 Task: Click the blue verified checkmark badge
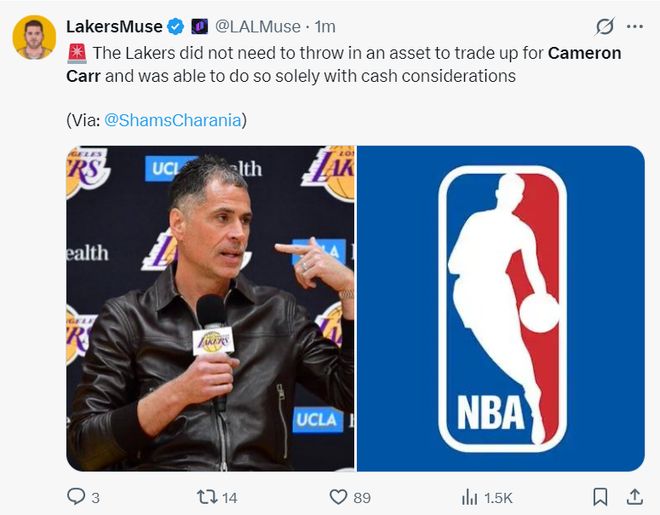[x=176, y=27]
